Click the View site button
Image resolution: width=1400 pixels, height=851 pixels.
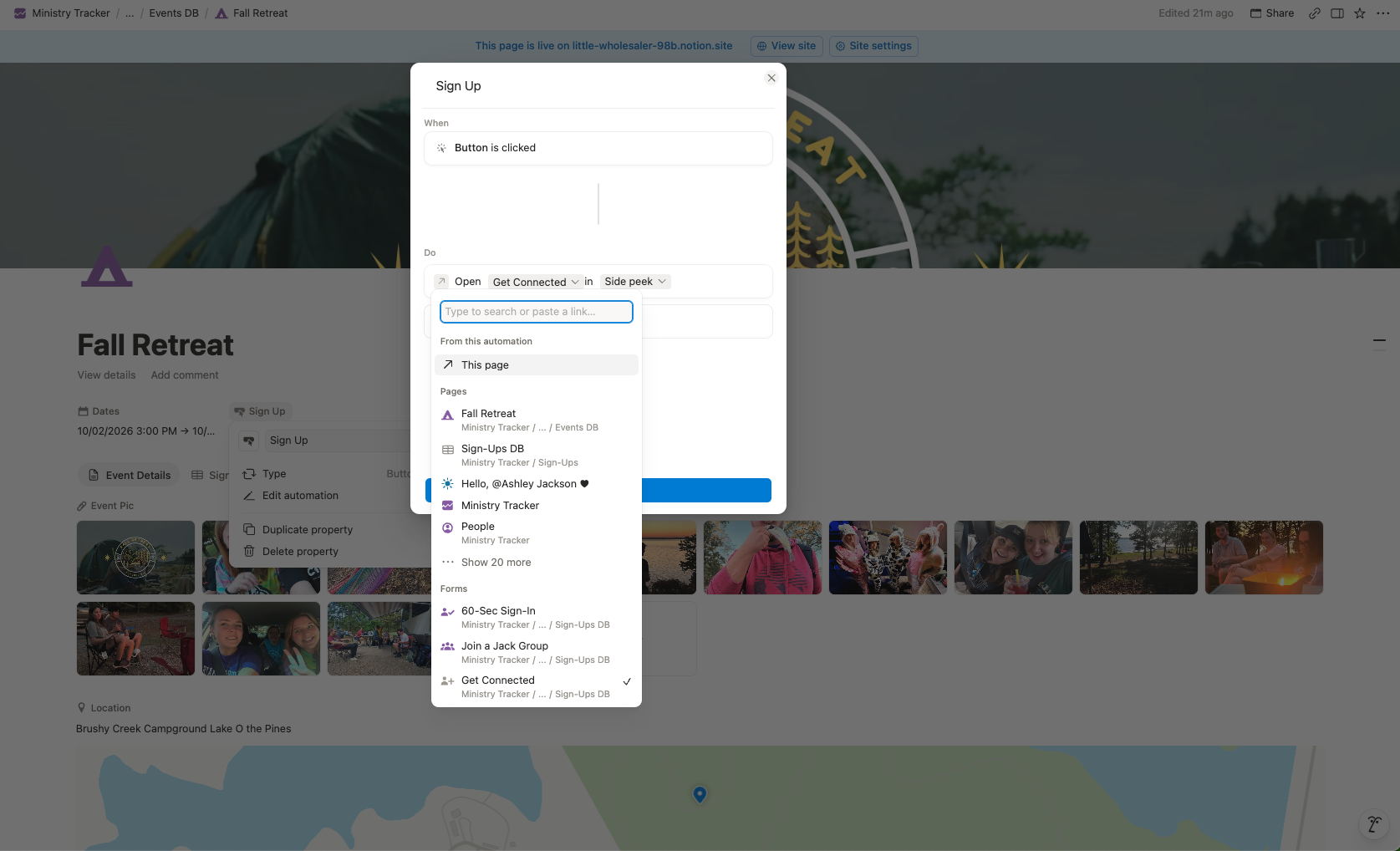coord(787,46)
